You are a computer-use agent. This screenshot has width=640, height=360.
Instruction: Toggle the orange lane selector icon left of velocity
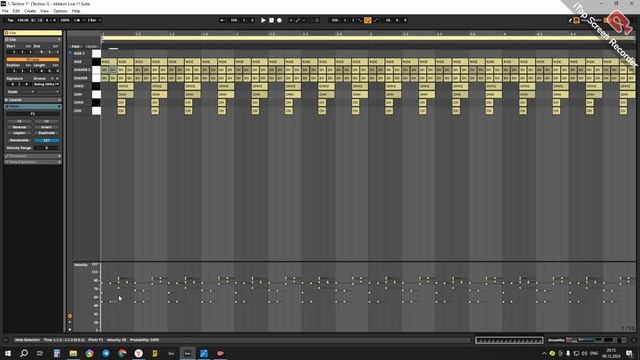[x=70, y=316]
